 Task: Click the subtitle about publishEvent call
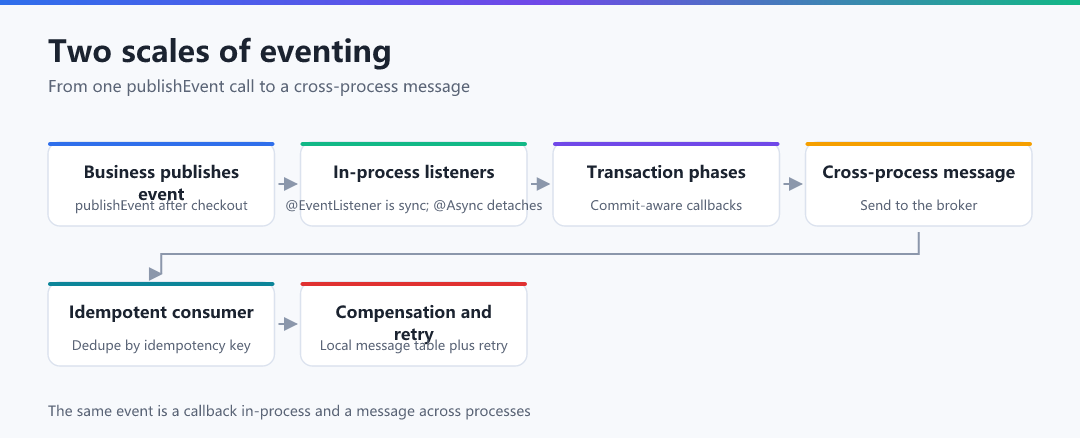click(x=259, y=87)
